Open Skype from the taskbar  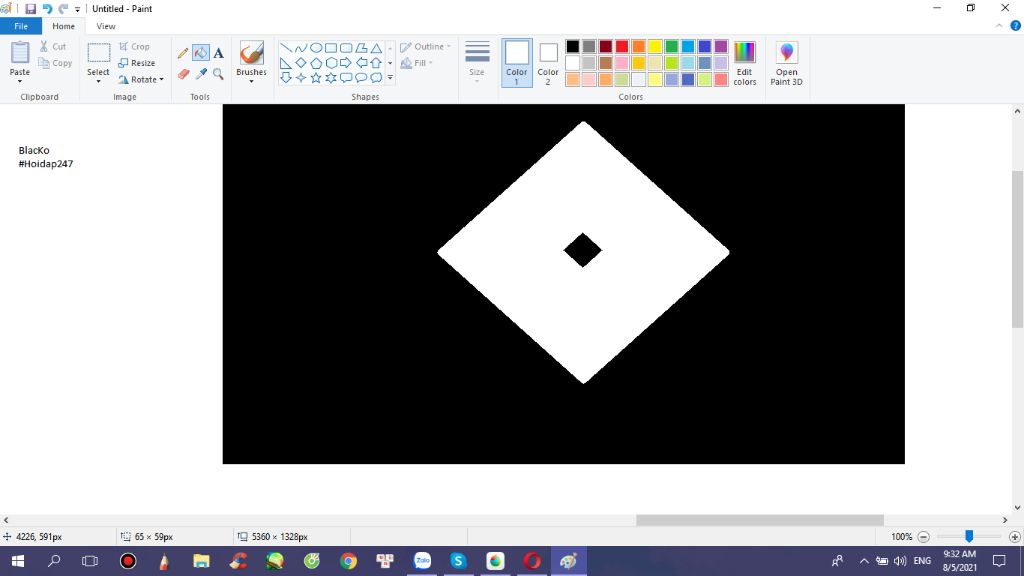[x=458, y=561]
